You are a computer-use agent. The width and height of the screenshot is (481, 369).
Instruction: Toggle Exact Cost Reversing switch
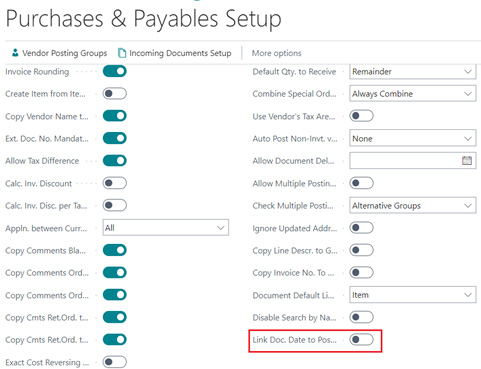click(115, 362)
